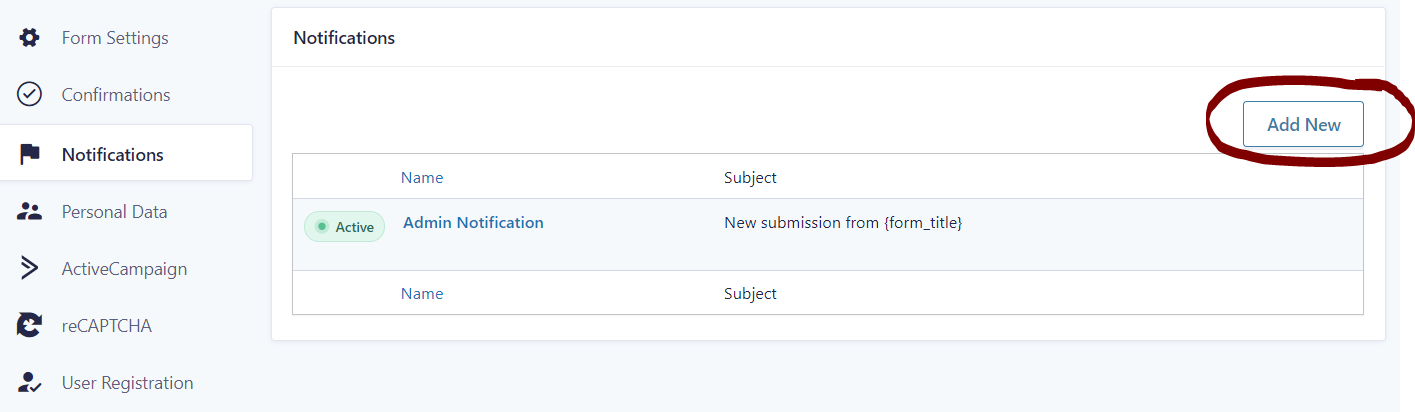
Task: Open the User Registration settings
Action: [126, 383]
